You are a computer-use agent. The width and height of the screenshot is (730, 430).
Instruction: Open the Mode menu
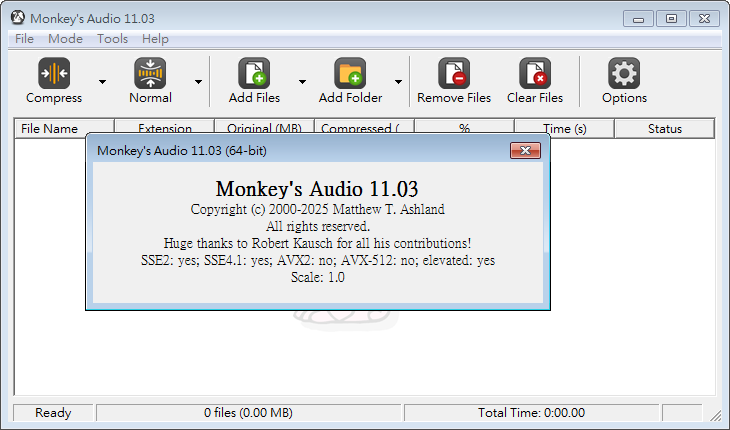(x=65, y=39)
